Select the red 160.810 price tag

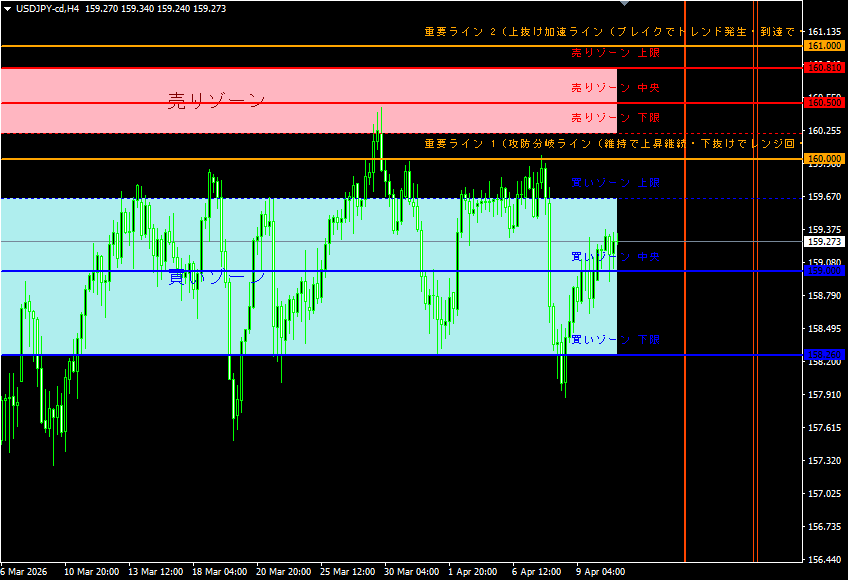(x=825, y=68)
